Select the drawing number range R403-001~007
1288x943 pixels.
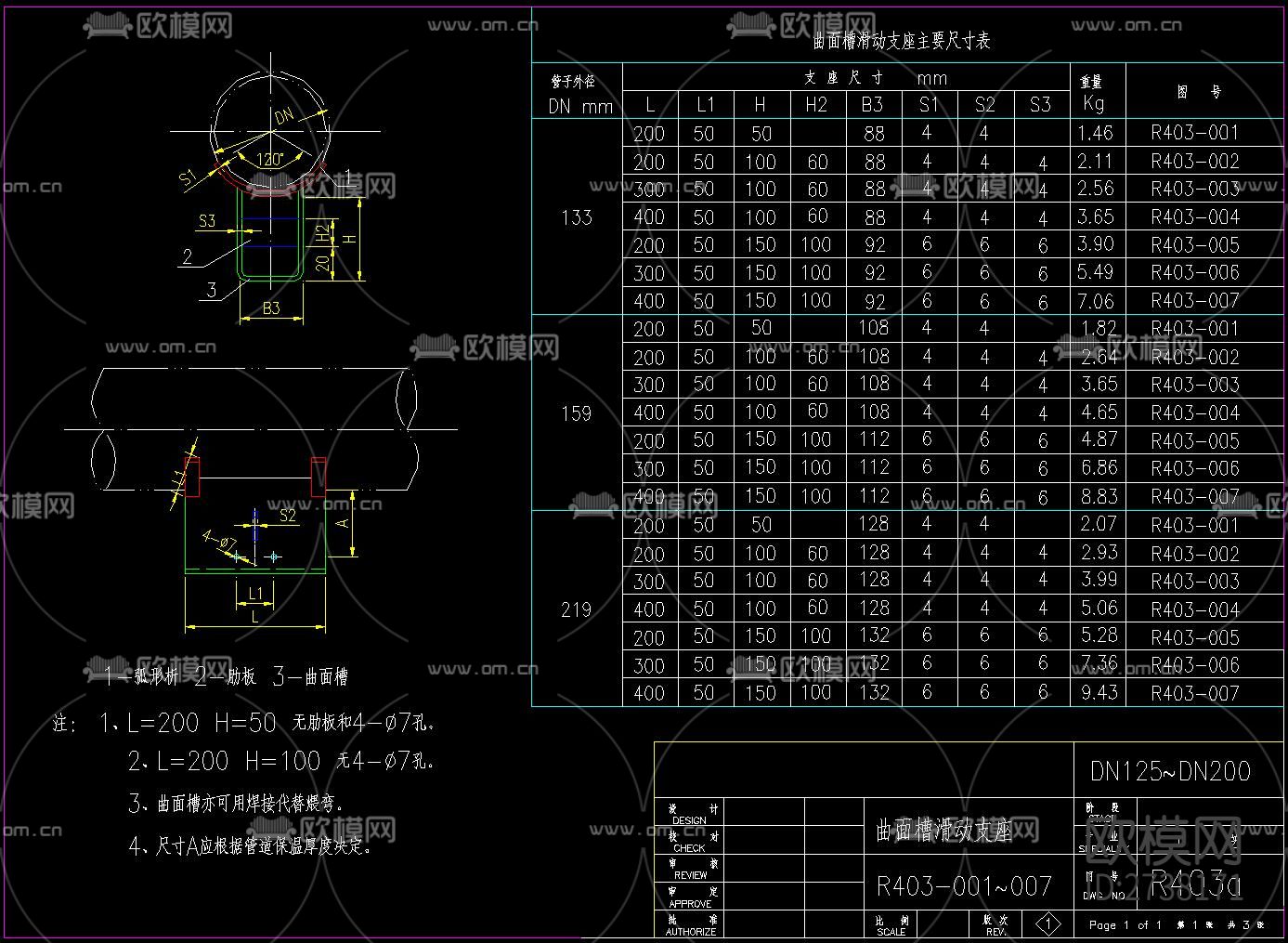(x=963, y=886)
